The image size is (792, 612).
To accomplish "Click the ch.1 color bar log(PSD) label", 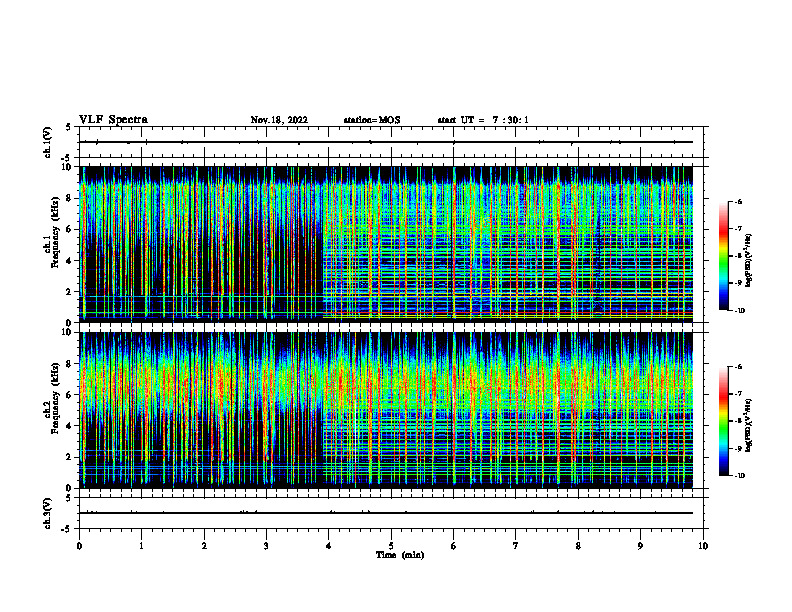I will coord(750,261).
